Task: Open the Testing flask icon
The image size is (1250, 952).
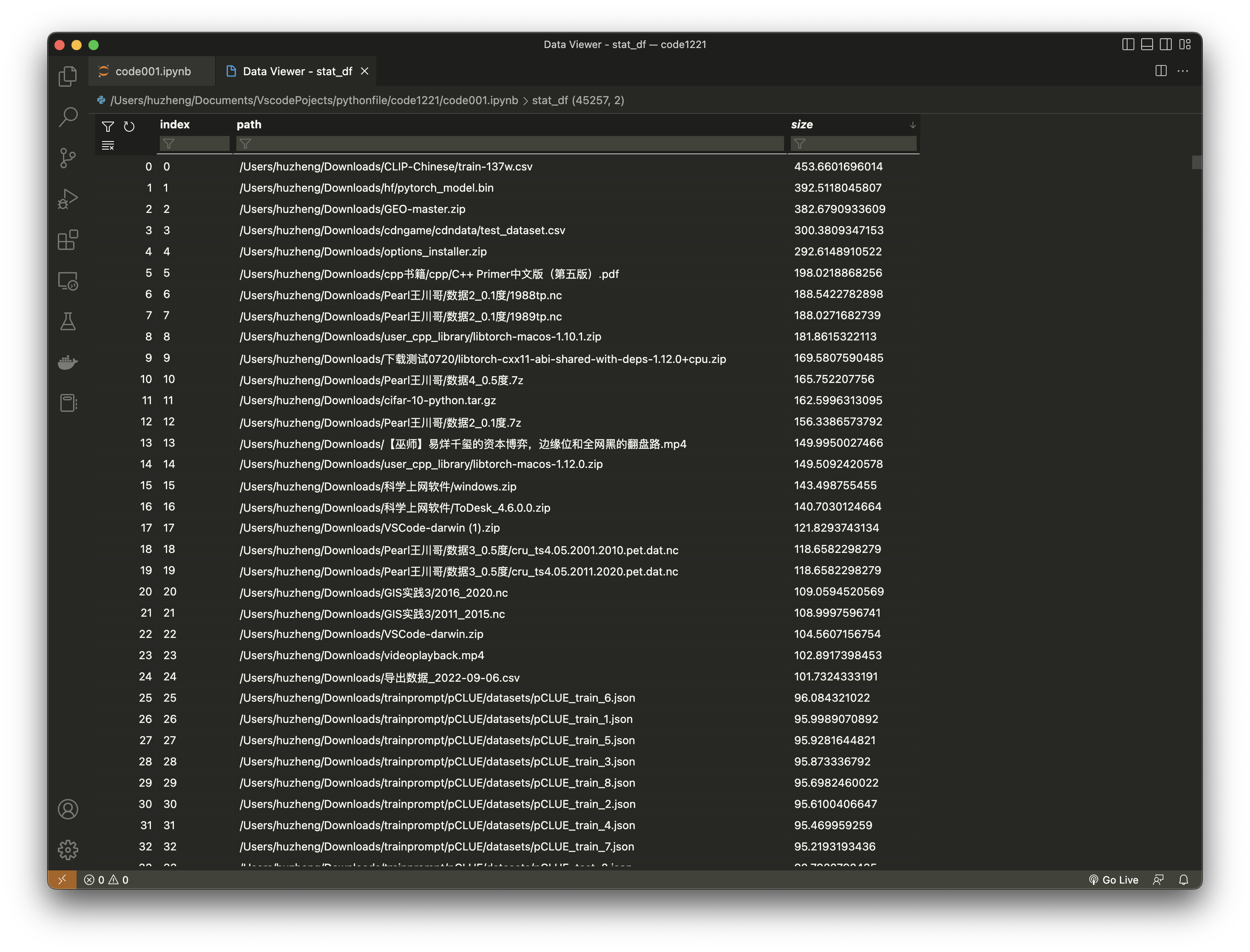Action: [68, 321]
